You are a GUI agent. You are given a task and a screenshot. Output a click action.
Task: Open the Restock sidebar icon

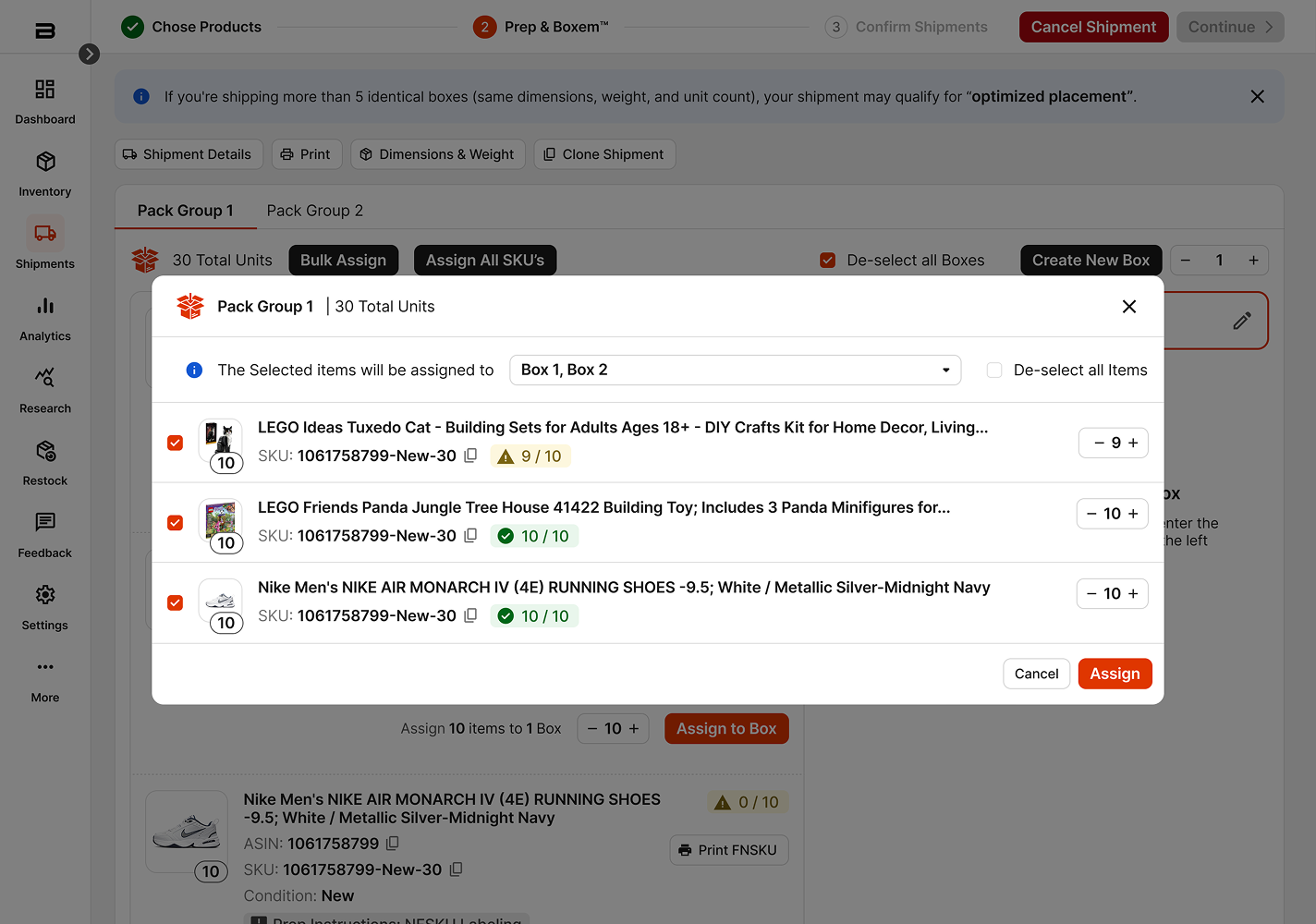45,451
